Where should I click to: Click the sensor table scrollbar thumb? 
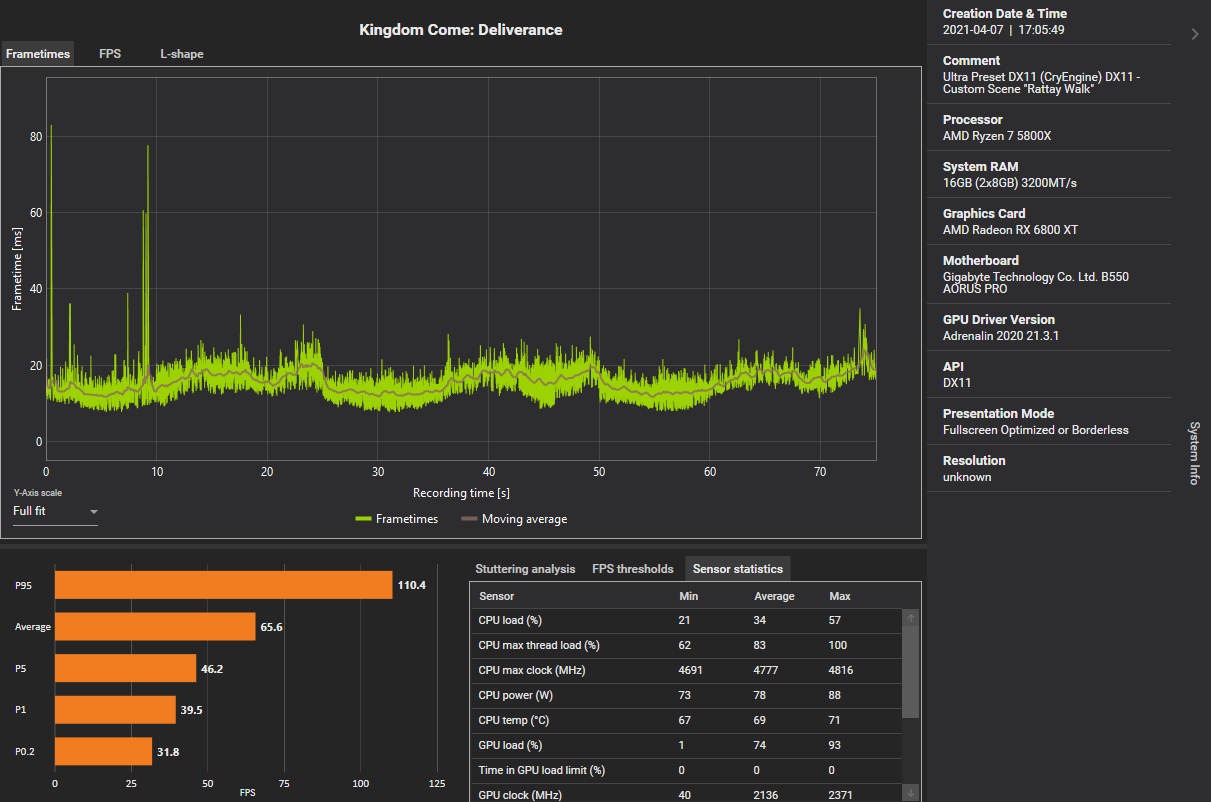(x=910, y=673)
